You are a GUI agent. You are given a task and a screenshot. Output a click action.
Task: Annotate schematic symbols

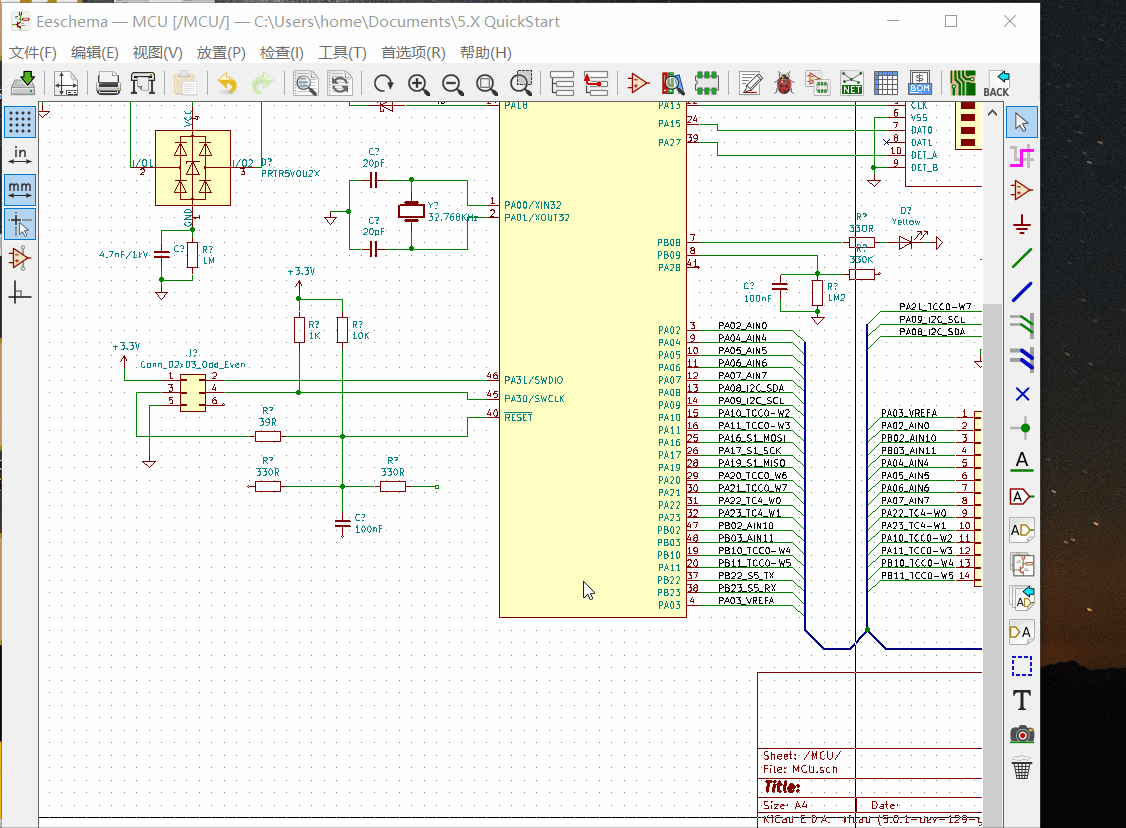[750, 83]
